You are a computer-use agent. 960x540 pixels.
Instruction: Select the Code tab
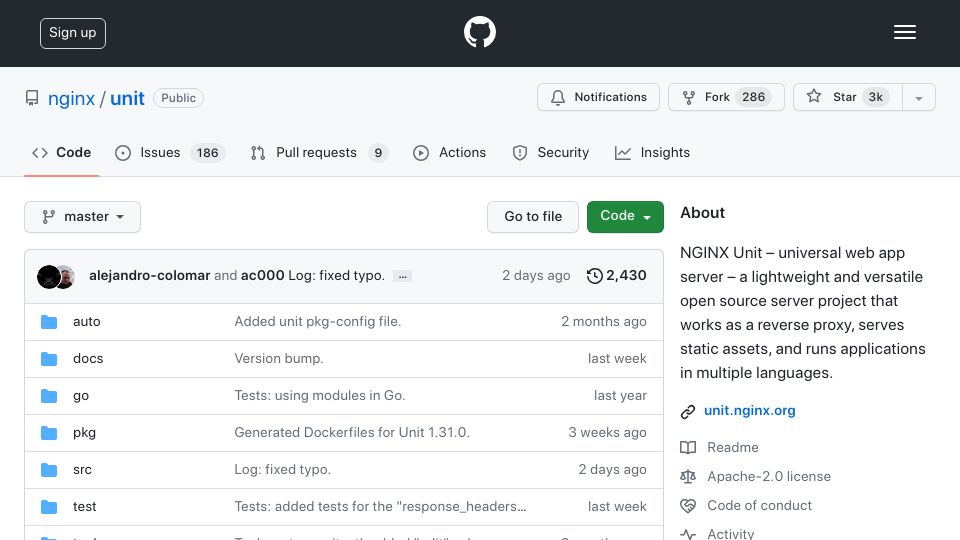point(62,153)
